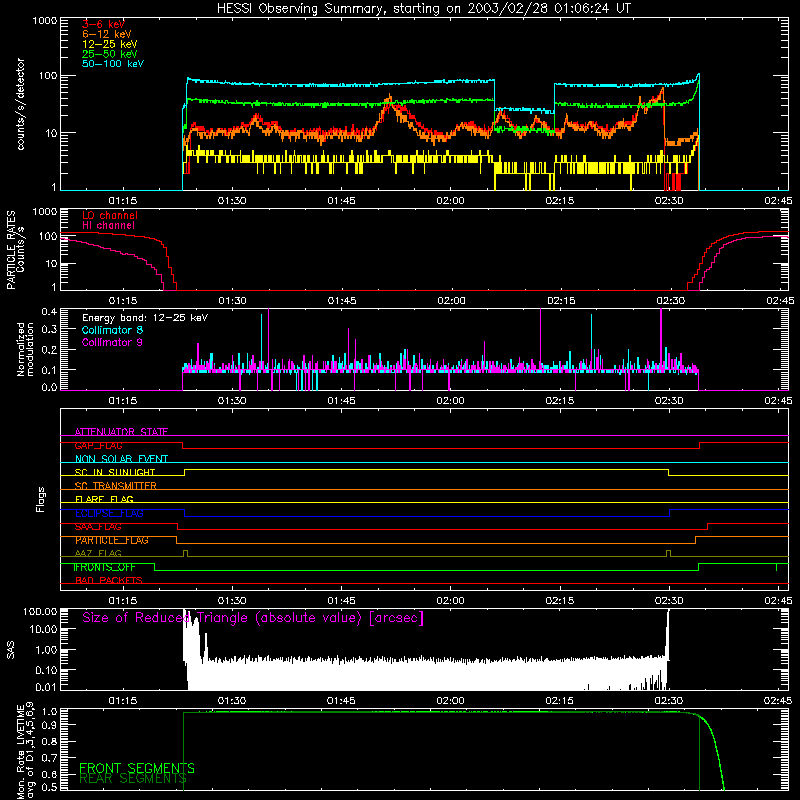Screen dimensions: 800x800
Task: Click the REAR SEGMENTS legend label
Action: [133, 779]
